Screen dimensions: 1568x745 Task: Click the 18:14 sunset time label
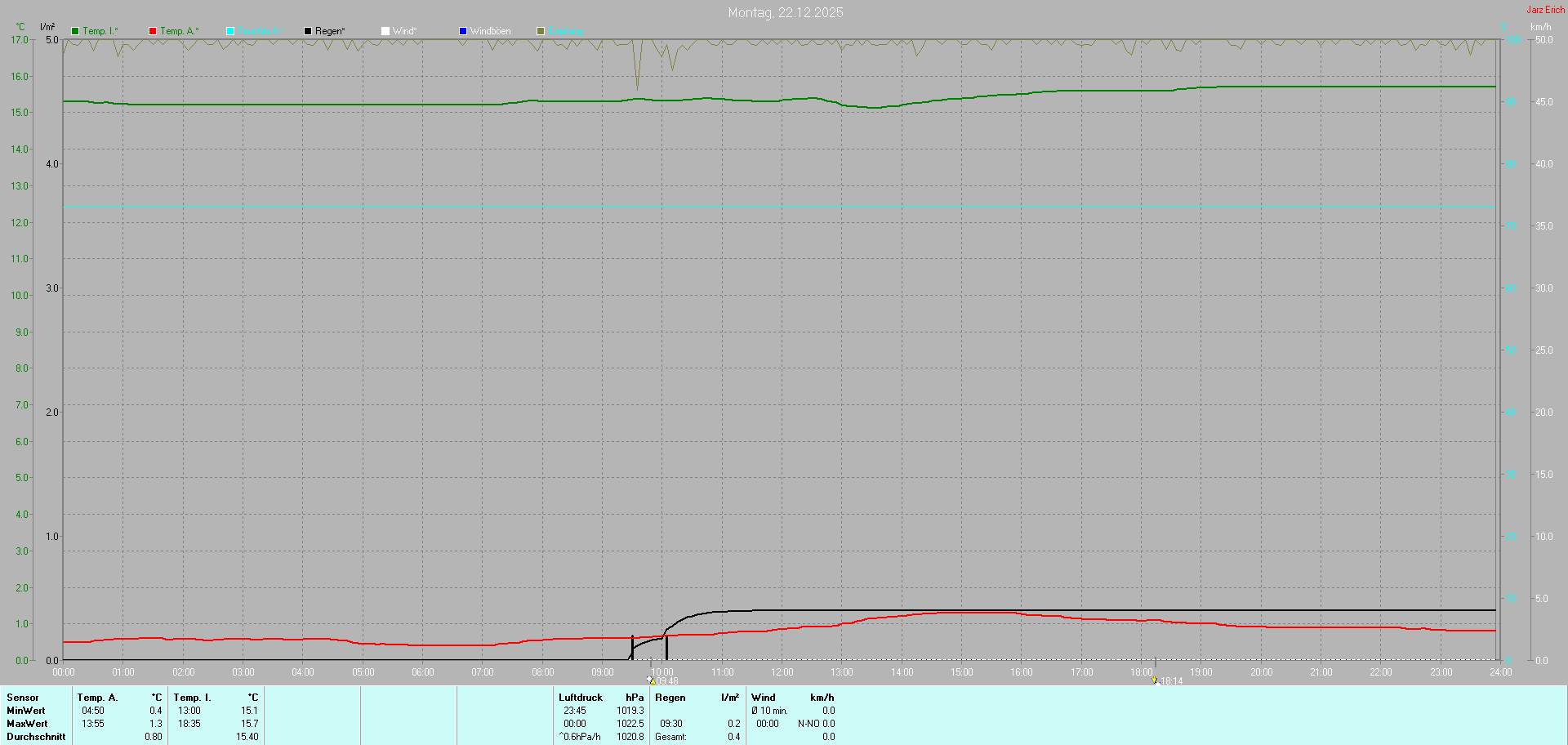pyautogui.click(x=1172, y=681)
